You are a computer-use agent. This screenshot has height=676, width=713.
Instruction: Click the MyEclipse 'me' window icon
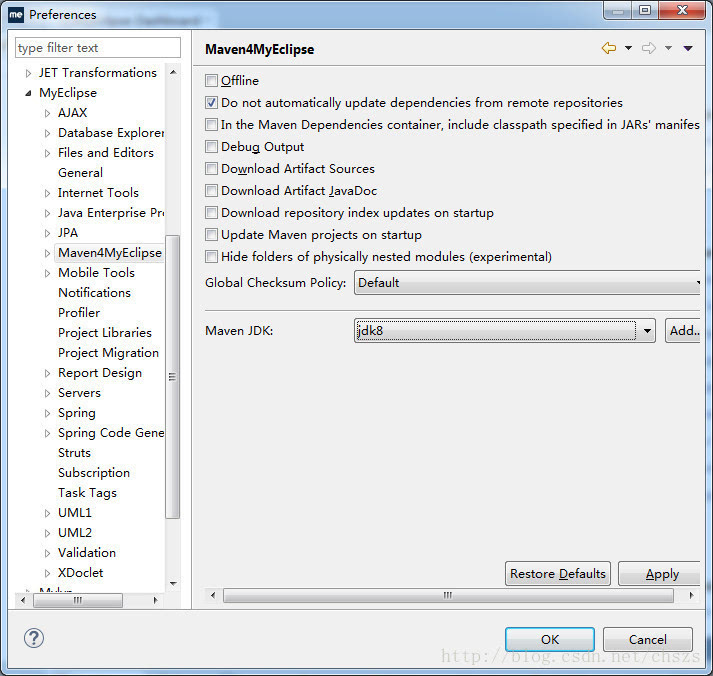(15, 15)
